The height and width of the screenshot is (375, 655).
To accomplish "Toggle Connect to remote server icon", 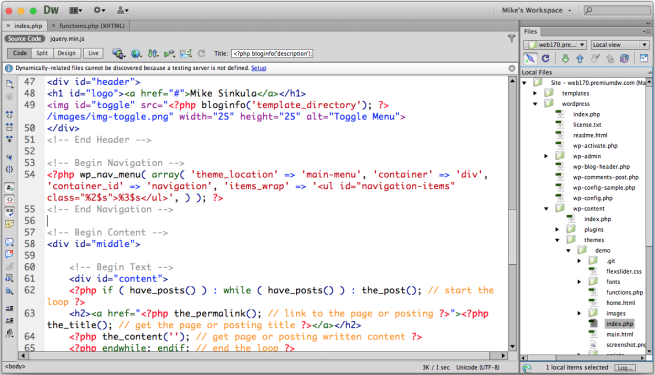I will [x=530, y=58].
